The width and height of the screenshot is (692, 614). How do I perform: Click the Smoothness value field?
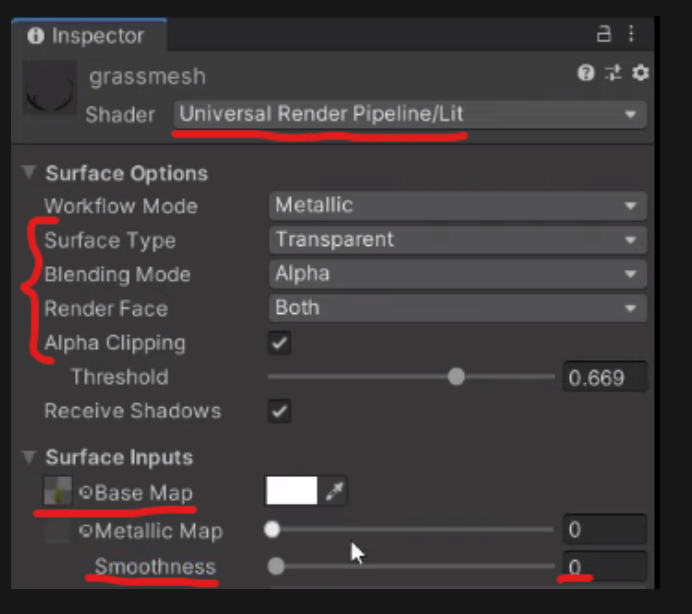[605, 567]
